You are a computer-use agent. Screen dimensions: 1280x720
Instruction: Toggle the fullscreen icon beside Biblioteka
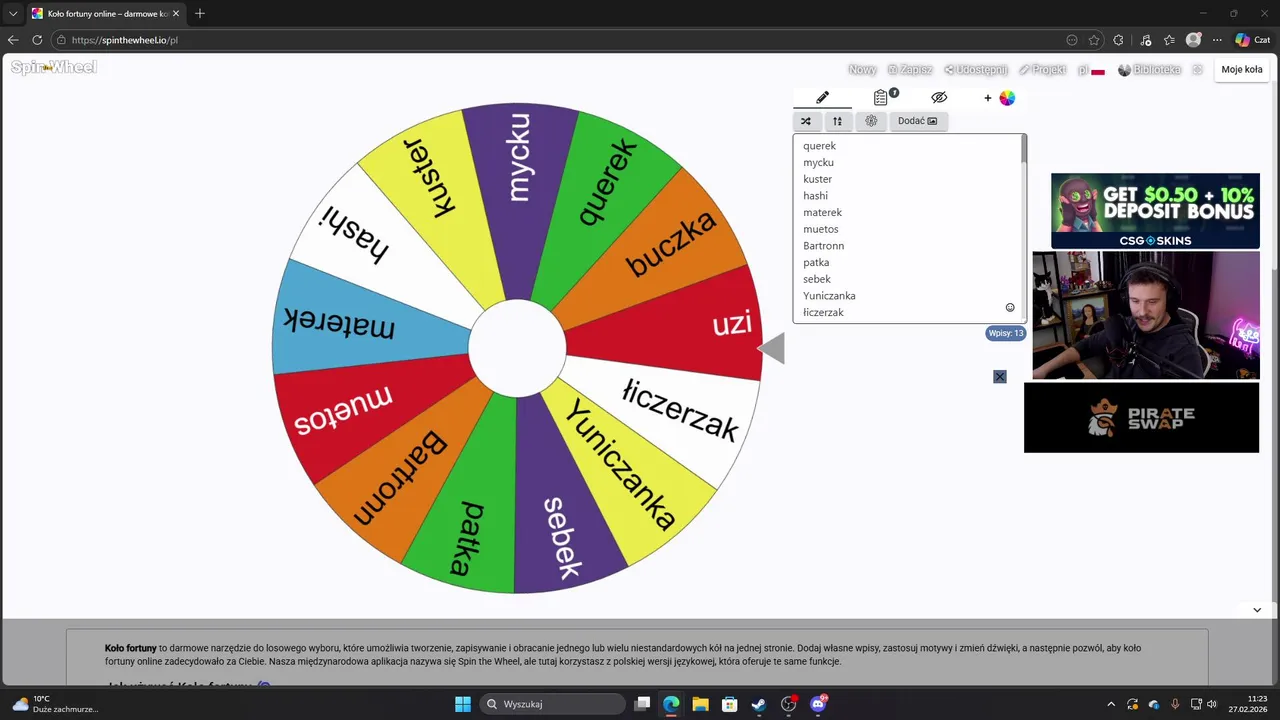[1197, 70]
